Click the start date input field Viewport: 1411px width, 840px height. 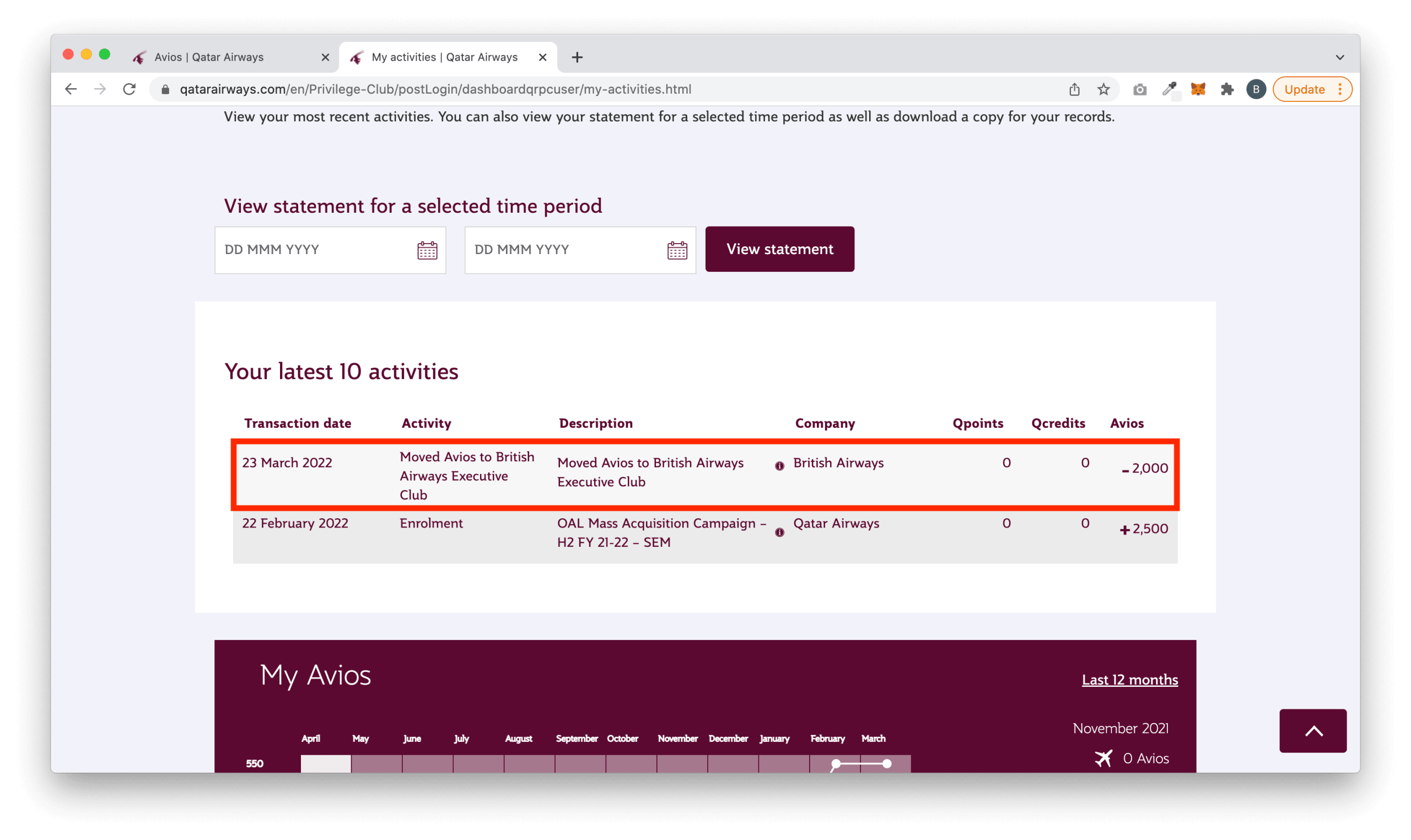point(330,250)
